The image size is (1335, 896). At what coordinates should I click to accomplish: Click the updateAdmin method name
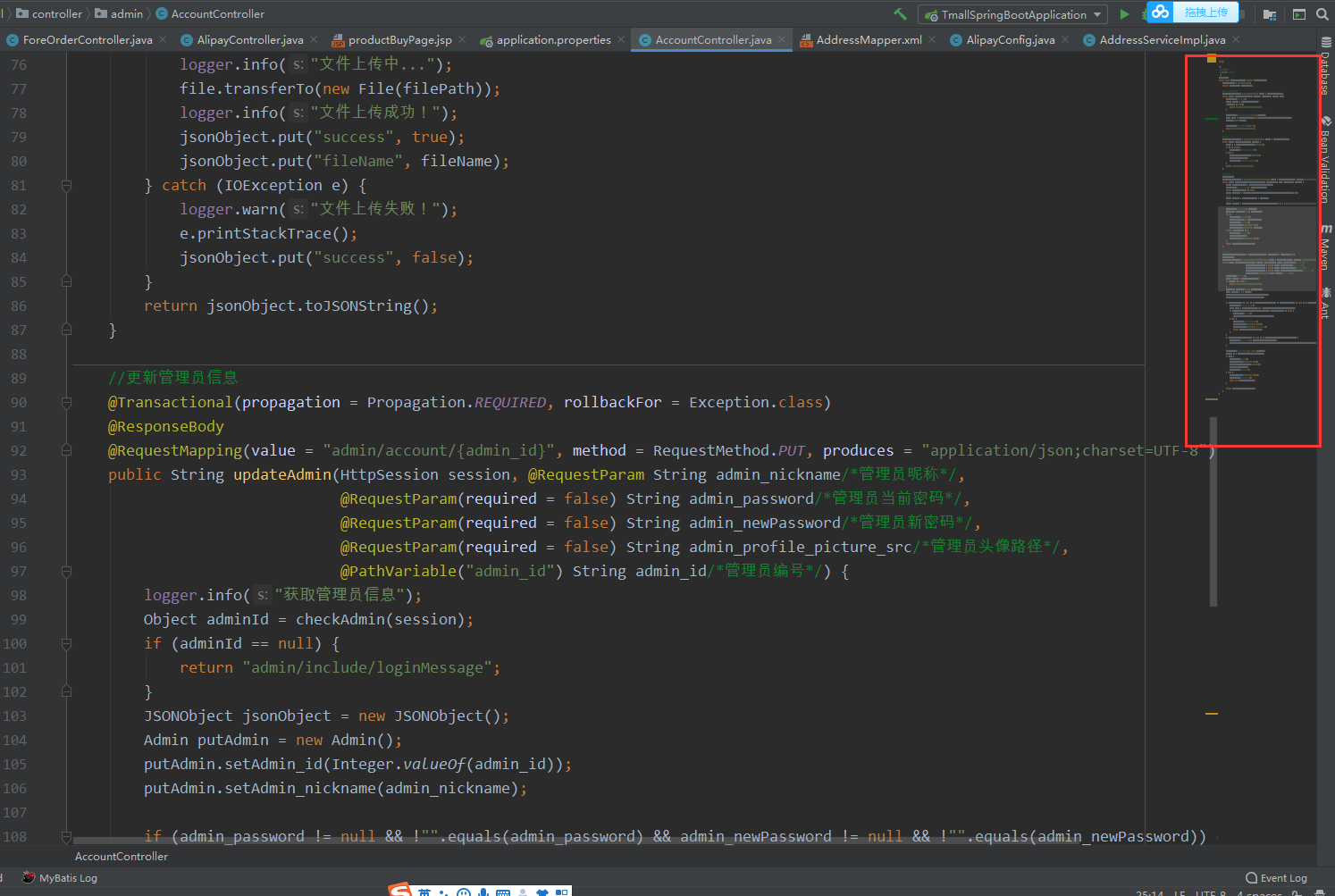[x=282, y=474]
